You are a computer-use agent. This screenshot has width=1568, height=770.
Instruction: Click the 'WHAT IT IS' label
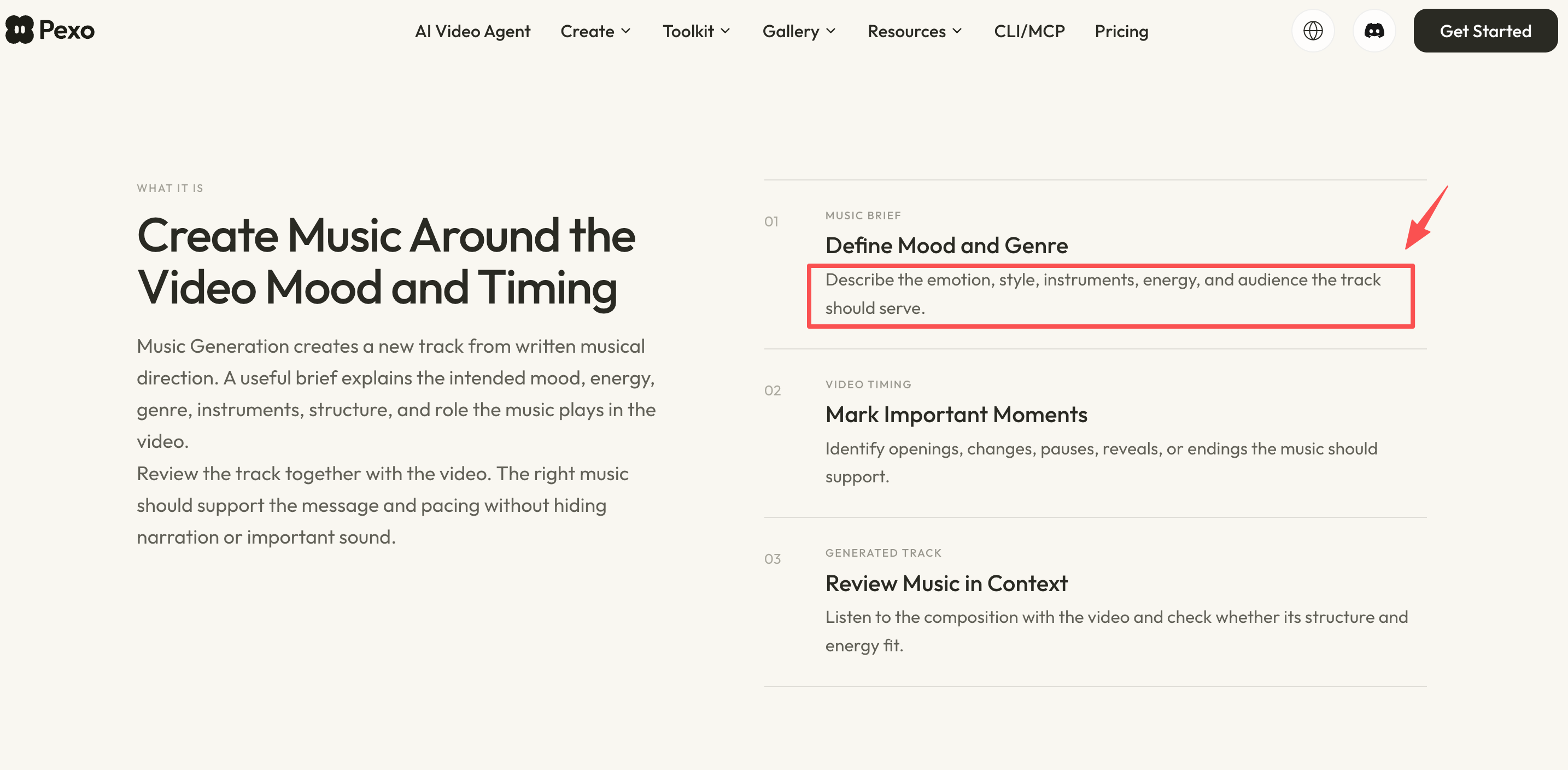tap(170, 188)
